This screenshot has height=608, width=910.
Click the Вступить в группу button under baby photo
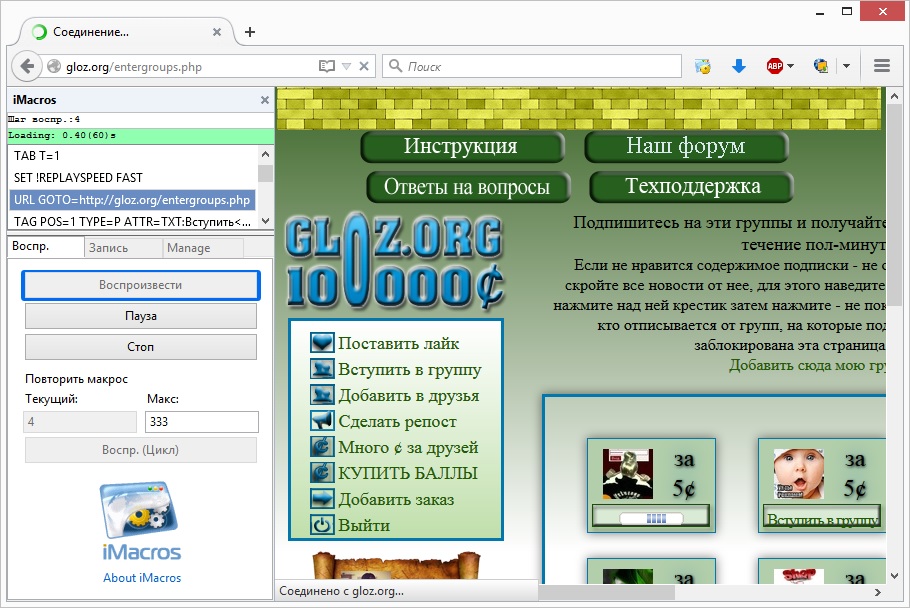(x=823, y=518)
